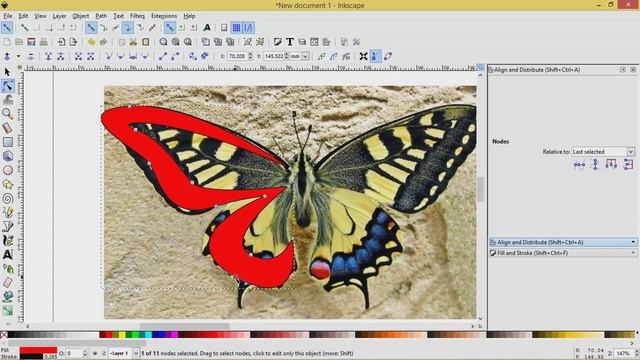
Task: Toggle snap to grids button
Action: pyautogui.click(x=236, y=28)
